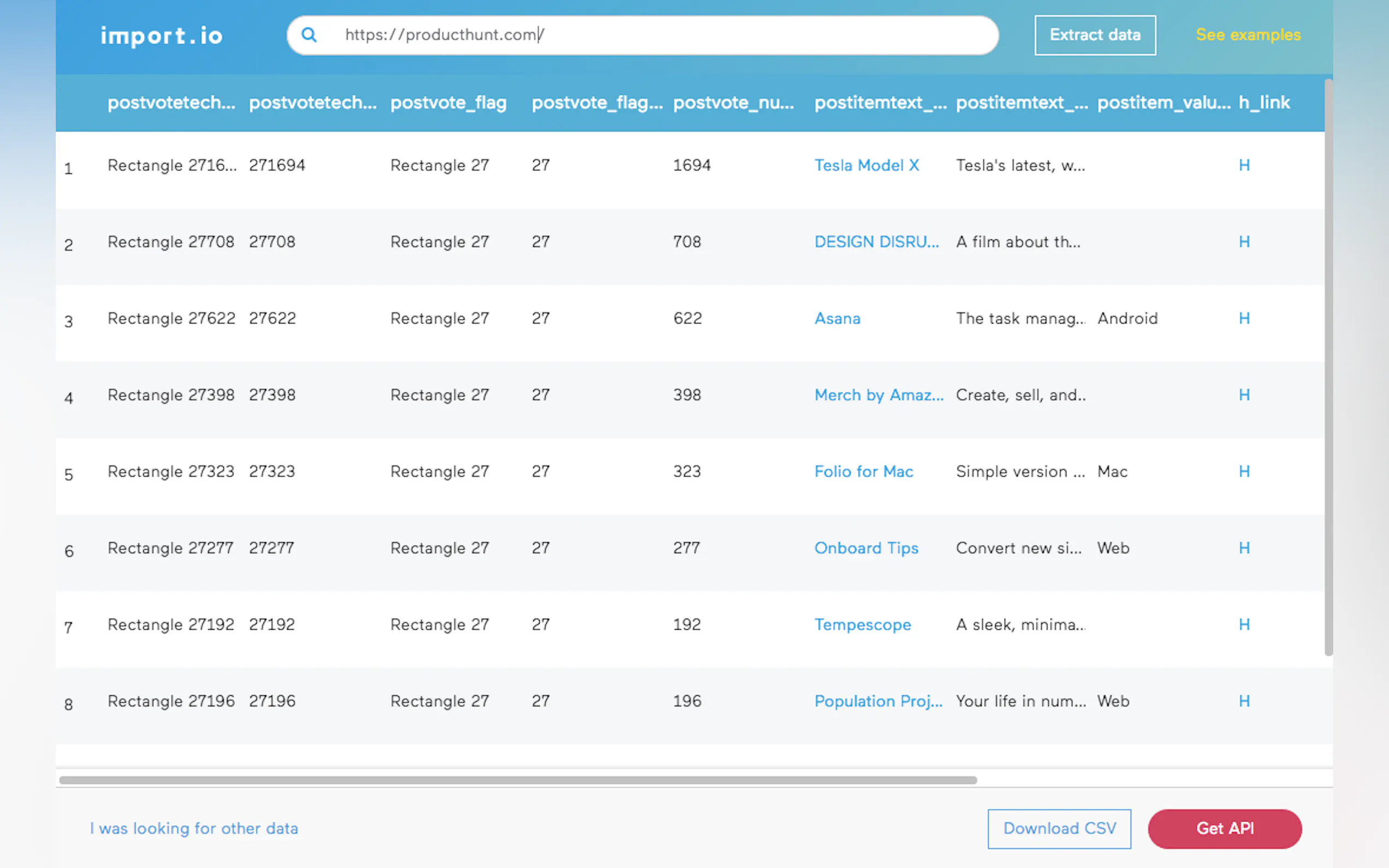Click row number 5
This screenshot has height=868, width=1389.
click(68, 475)
